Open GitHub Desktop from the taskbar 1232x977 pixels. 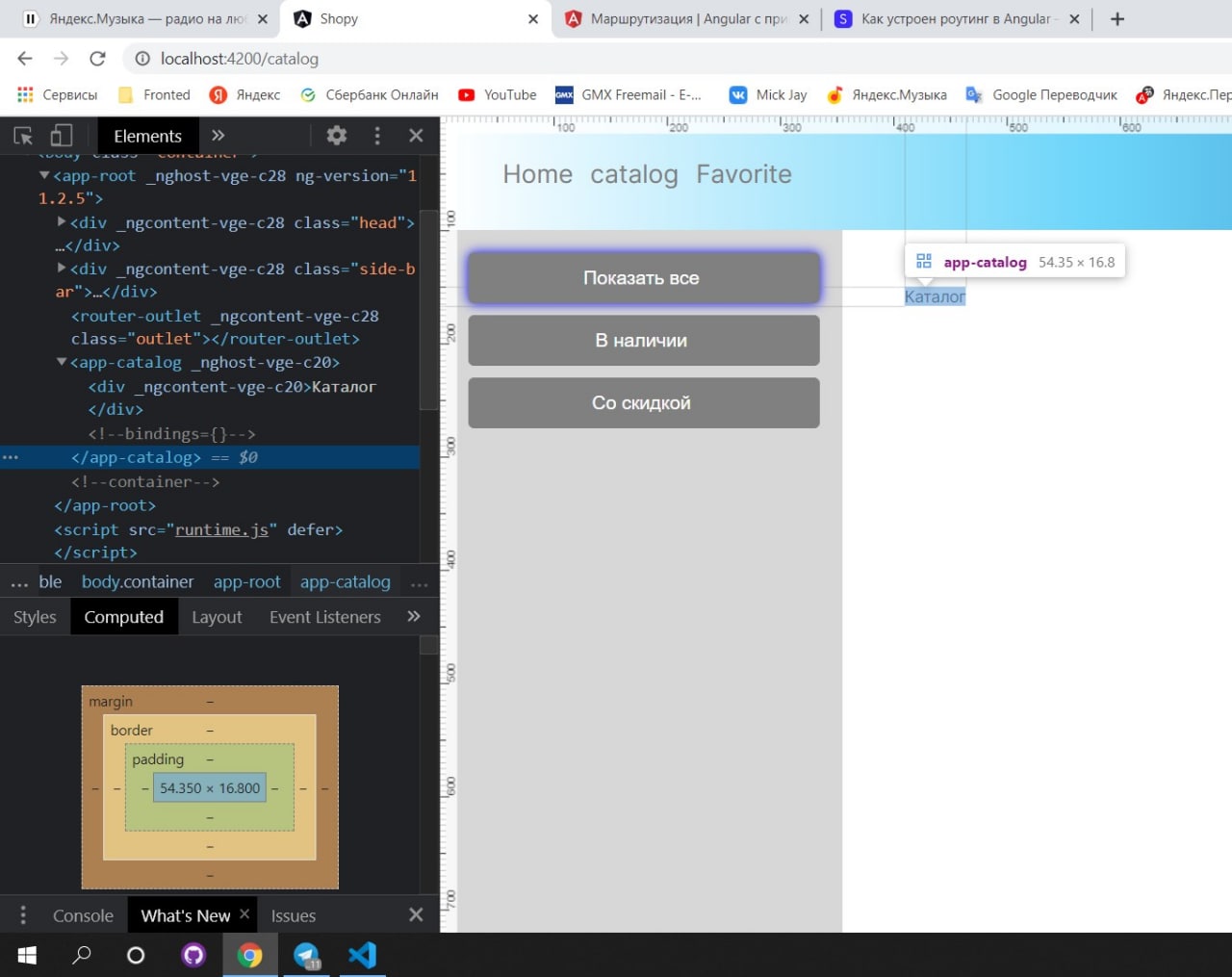(x=194, y=955)
